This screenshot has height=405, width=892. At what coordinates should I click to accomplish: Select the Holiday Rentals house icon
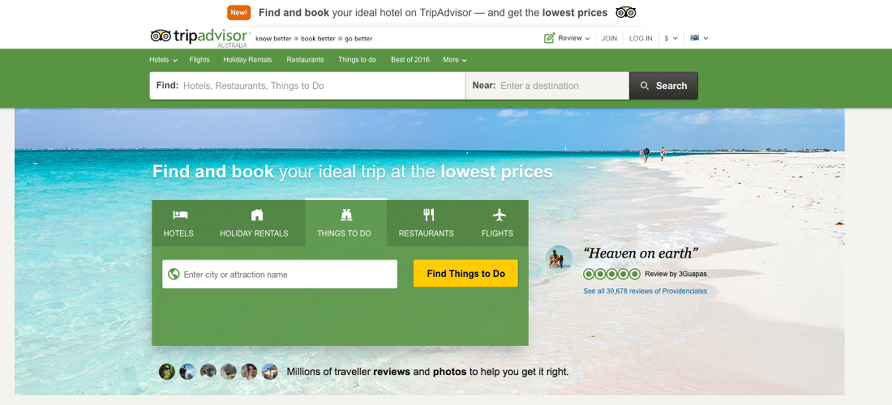point(257,215)
